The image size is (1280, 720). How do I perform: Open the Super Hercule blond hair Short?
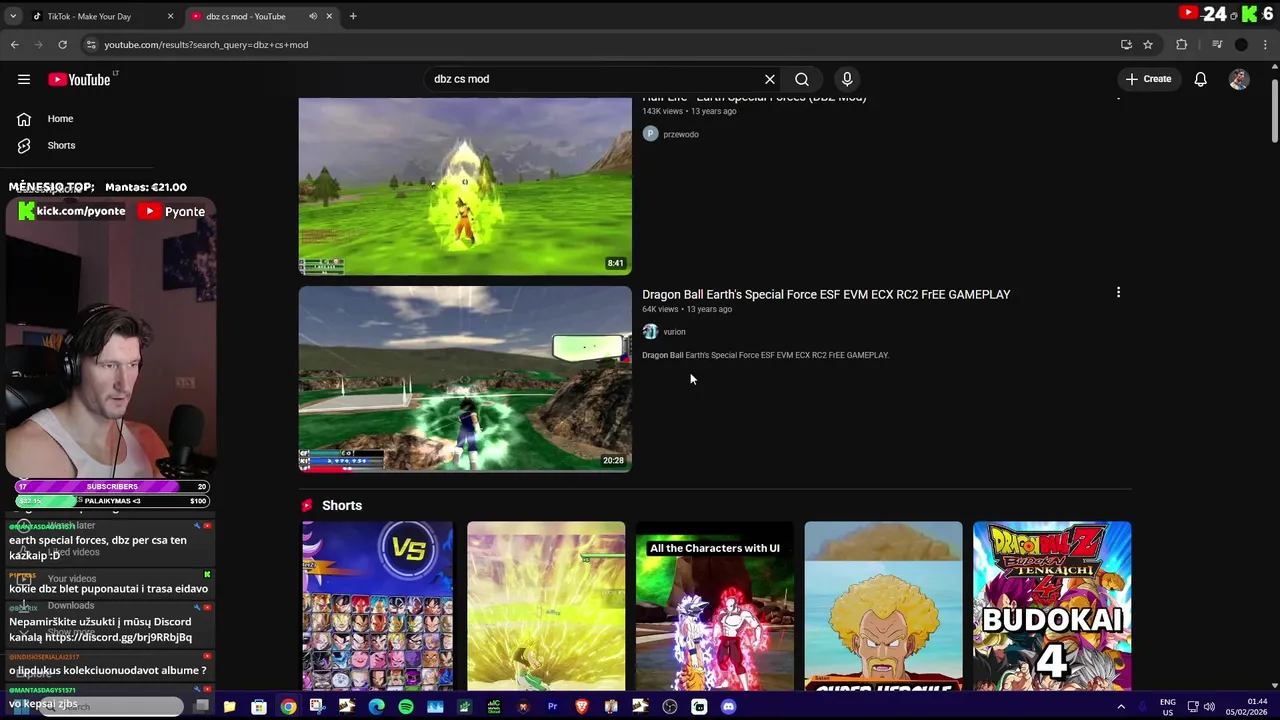(x=883, y=606)
